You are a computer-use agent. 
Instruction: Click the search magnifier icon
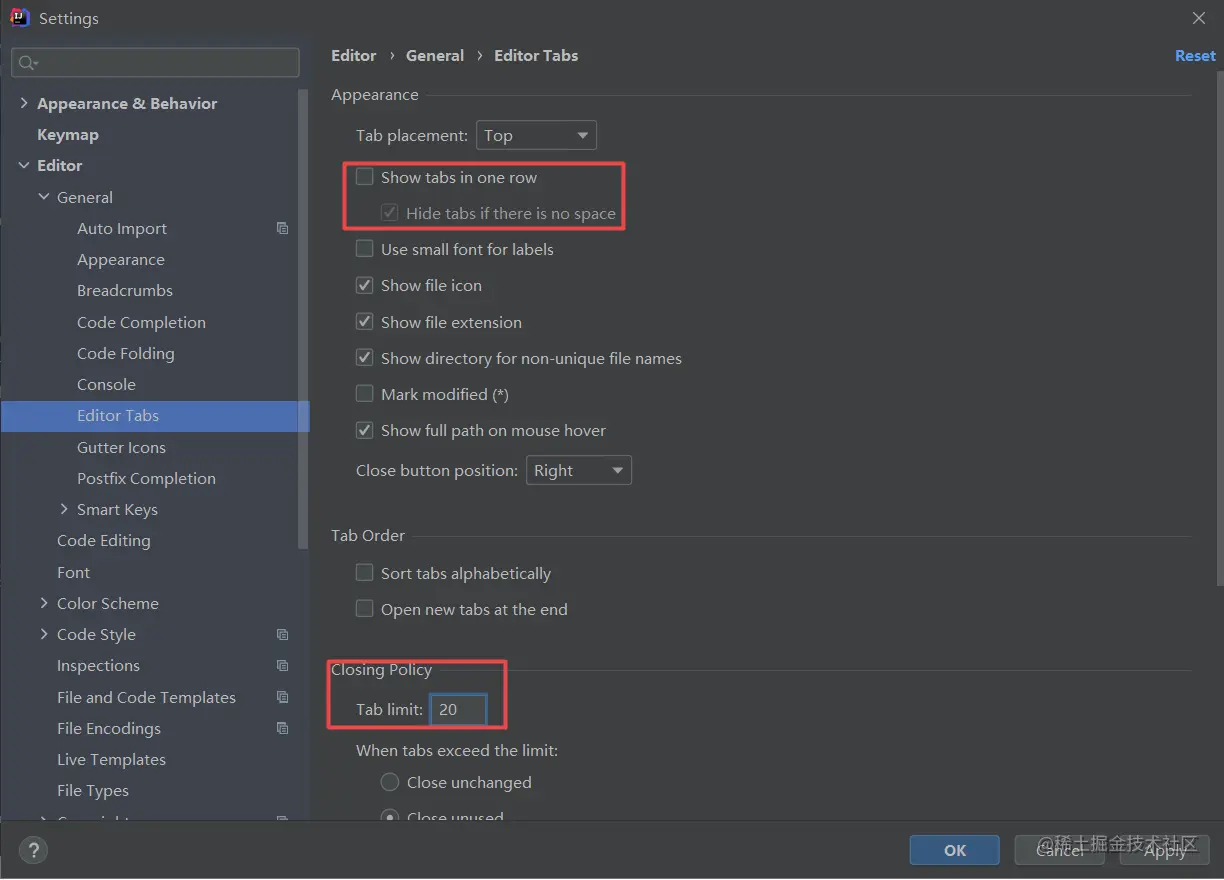(27, 63)
